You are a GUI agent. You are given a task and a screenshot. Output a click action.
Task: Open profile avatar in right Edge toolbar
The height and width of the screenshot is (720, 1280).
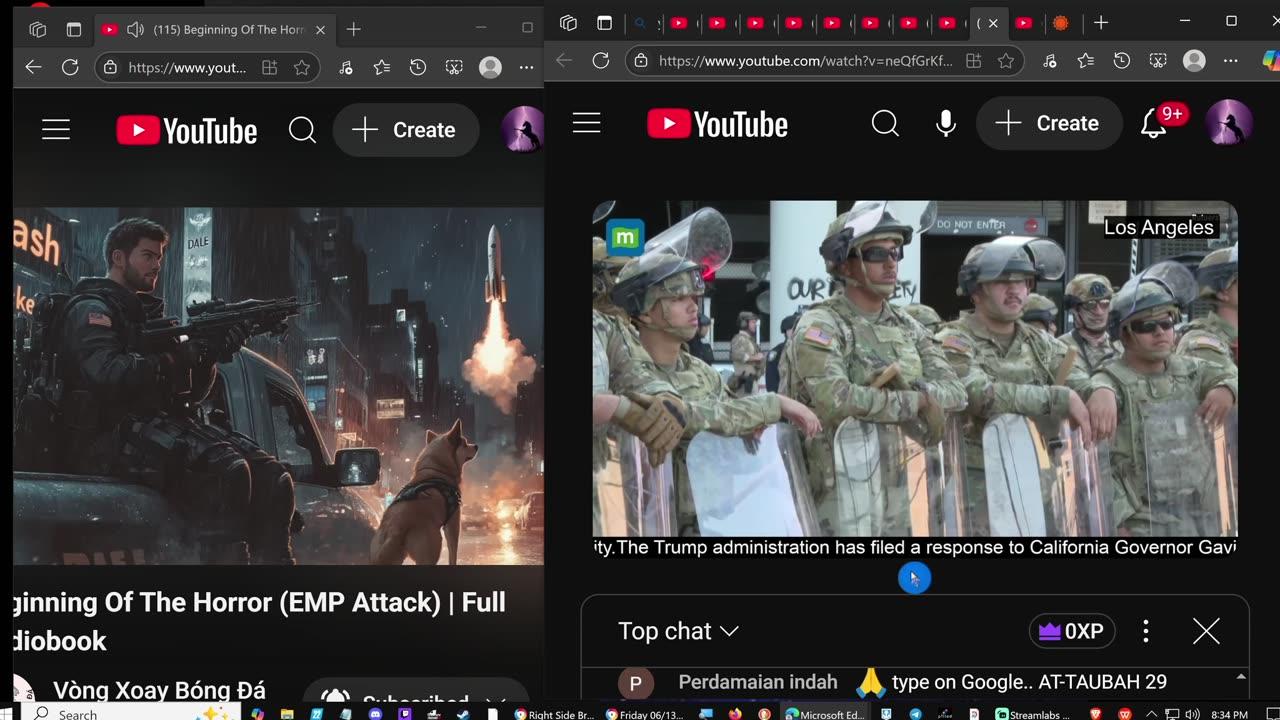[1194, 61]
